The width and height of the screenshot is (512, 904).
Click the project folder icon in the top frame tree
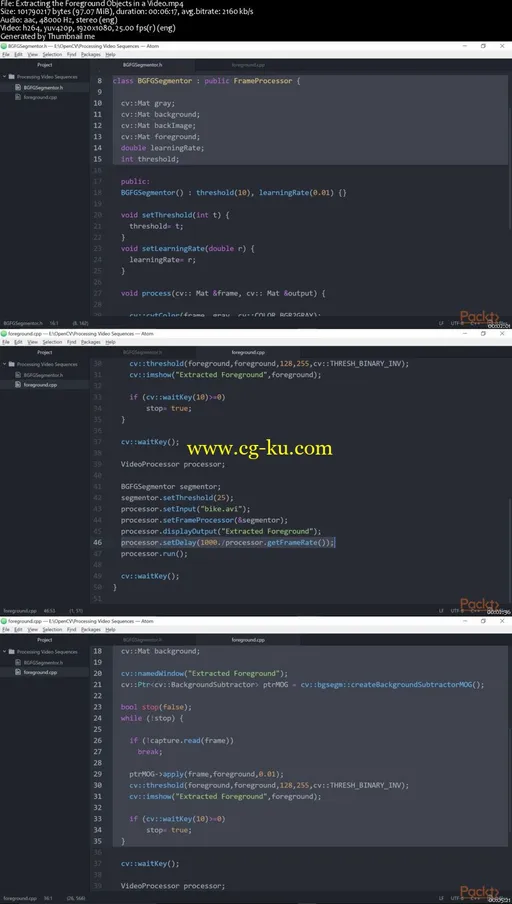coord(12,77)
